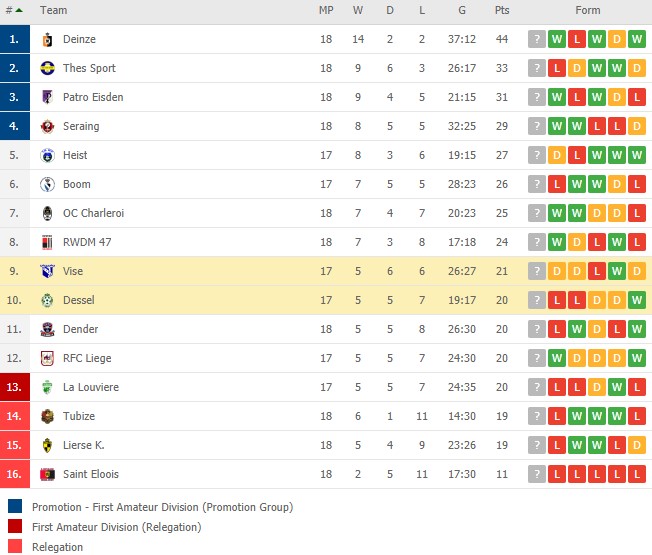Sort standings by Pts column header
Screen dimensions: 652x555
click(x=502, y=10)
